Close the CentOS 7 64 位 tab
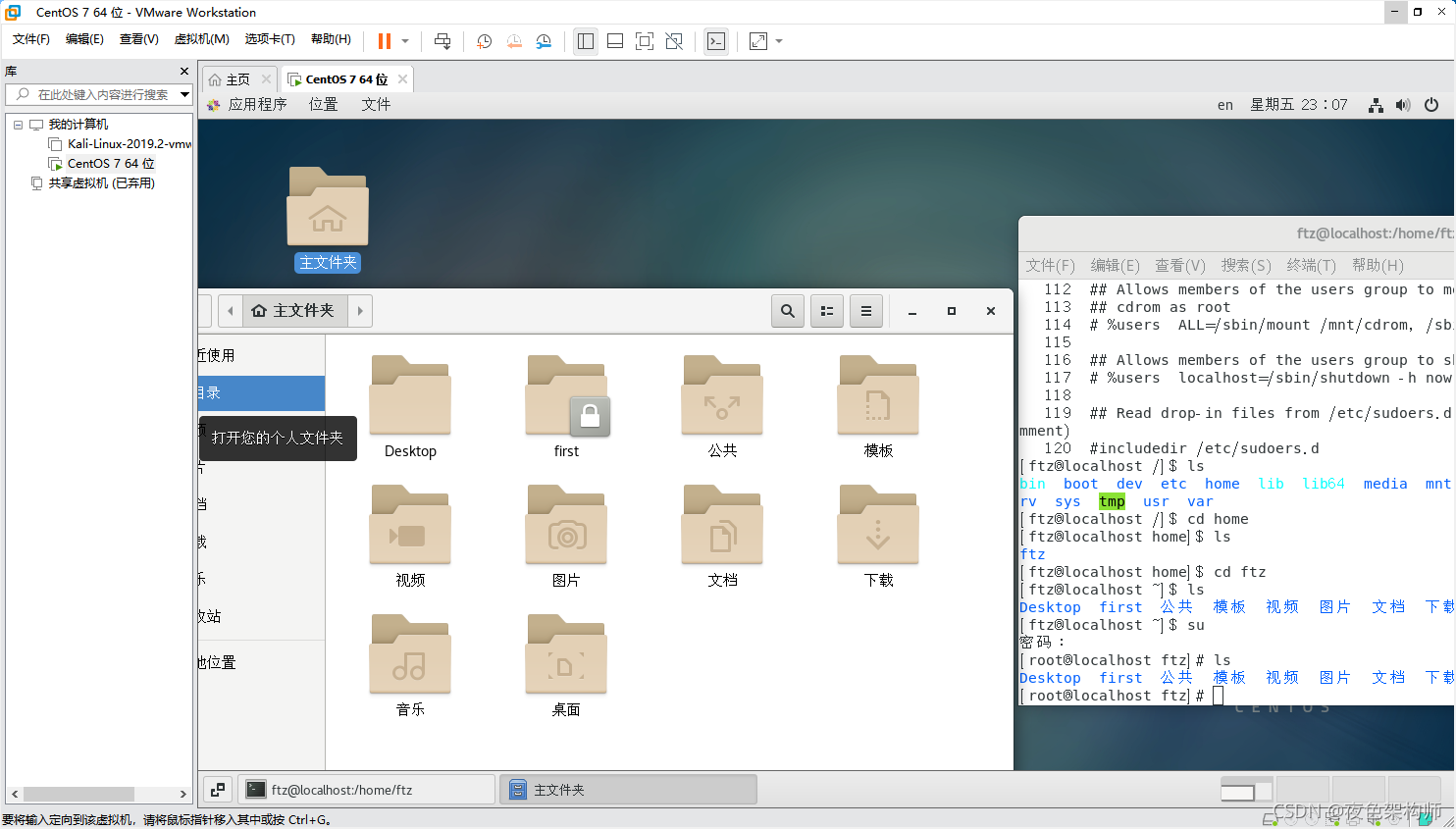The width and height of the screenshot is (1456, 829). [x=402, y=79]
